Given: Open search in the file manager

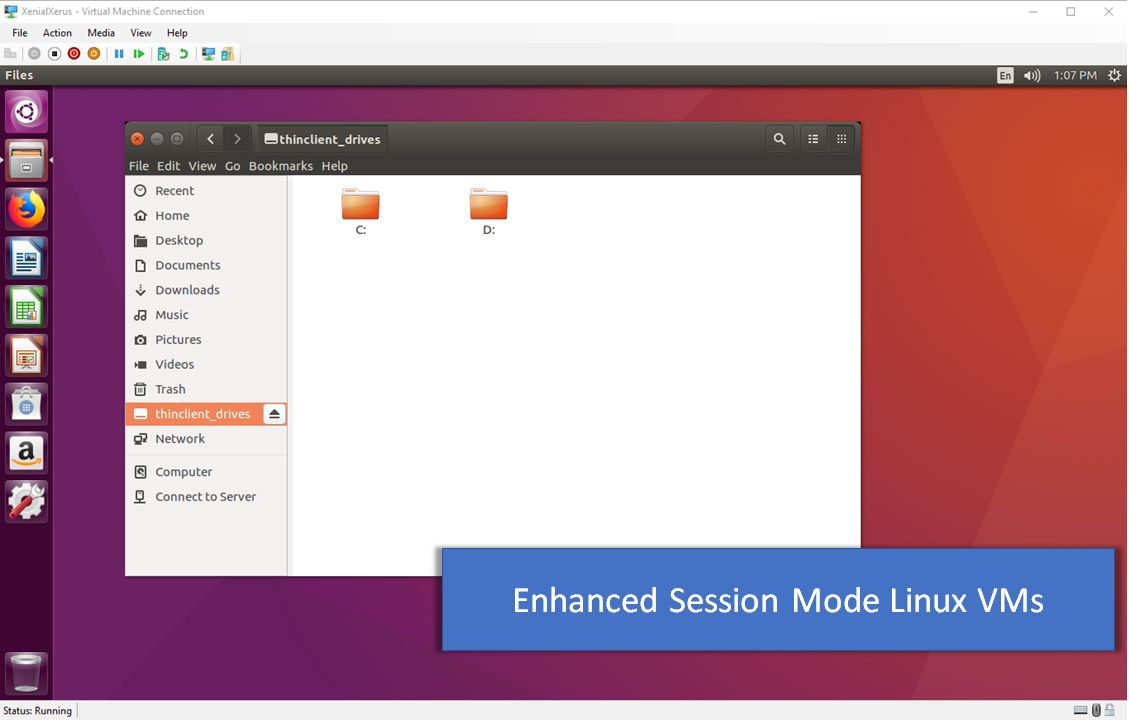Looking at the screenshot, I should tap(779, 138).
